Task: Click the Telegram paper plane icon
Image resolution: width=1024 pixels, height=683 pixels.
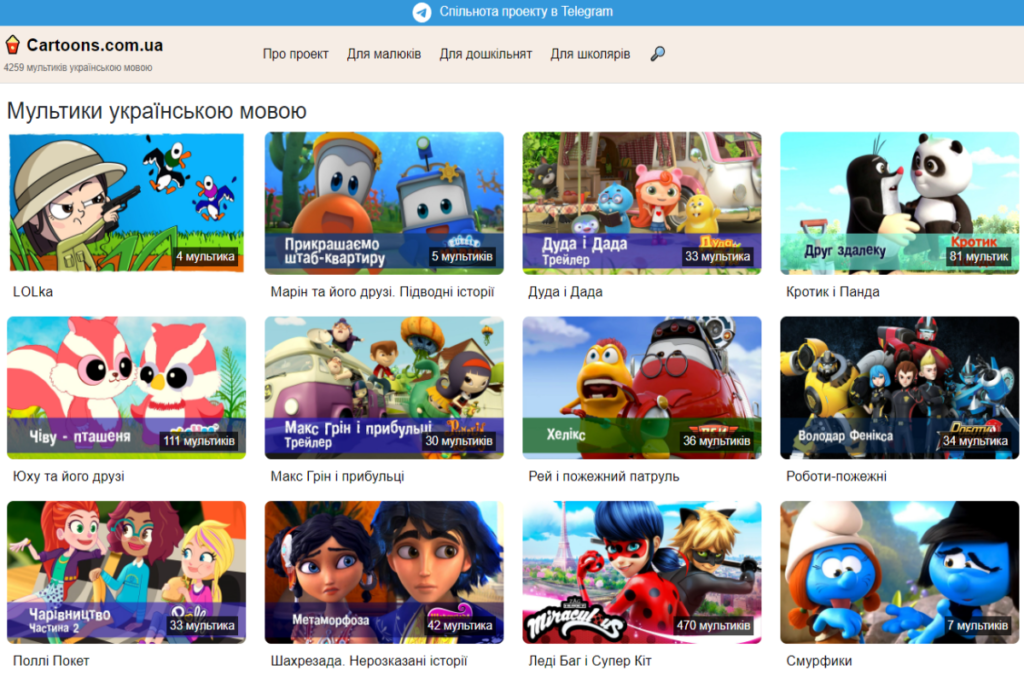Action: click(x=422, y=12)
